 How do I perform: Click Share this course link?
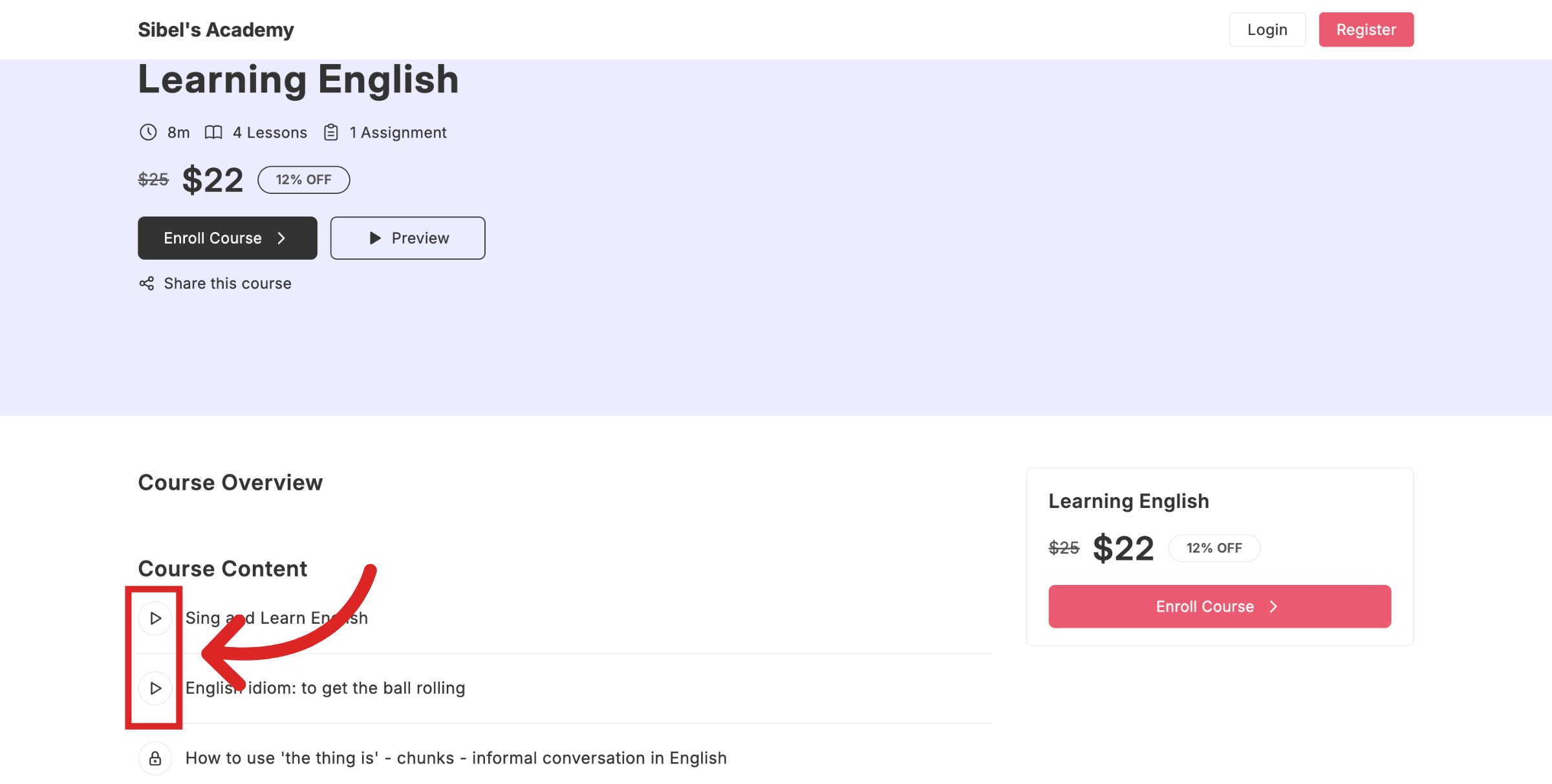tap(227, 283)
